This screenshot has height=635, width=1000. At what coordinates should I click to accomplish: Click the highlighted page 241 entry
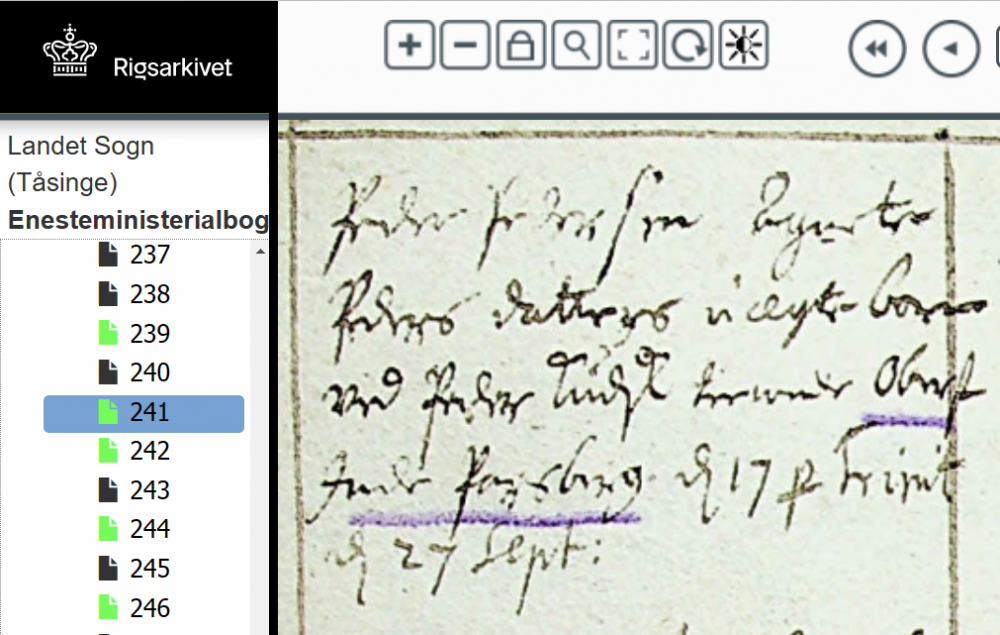tap(143, 414)
